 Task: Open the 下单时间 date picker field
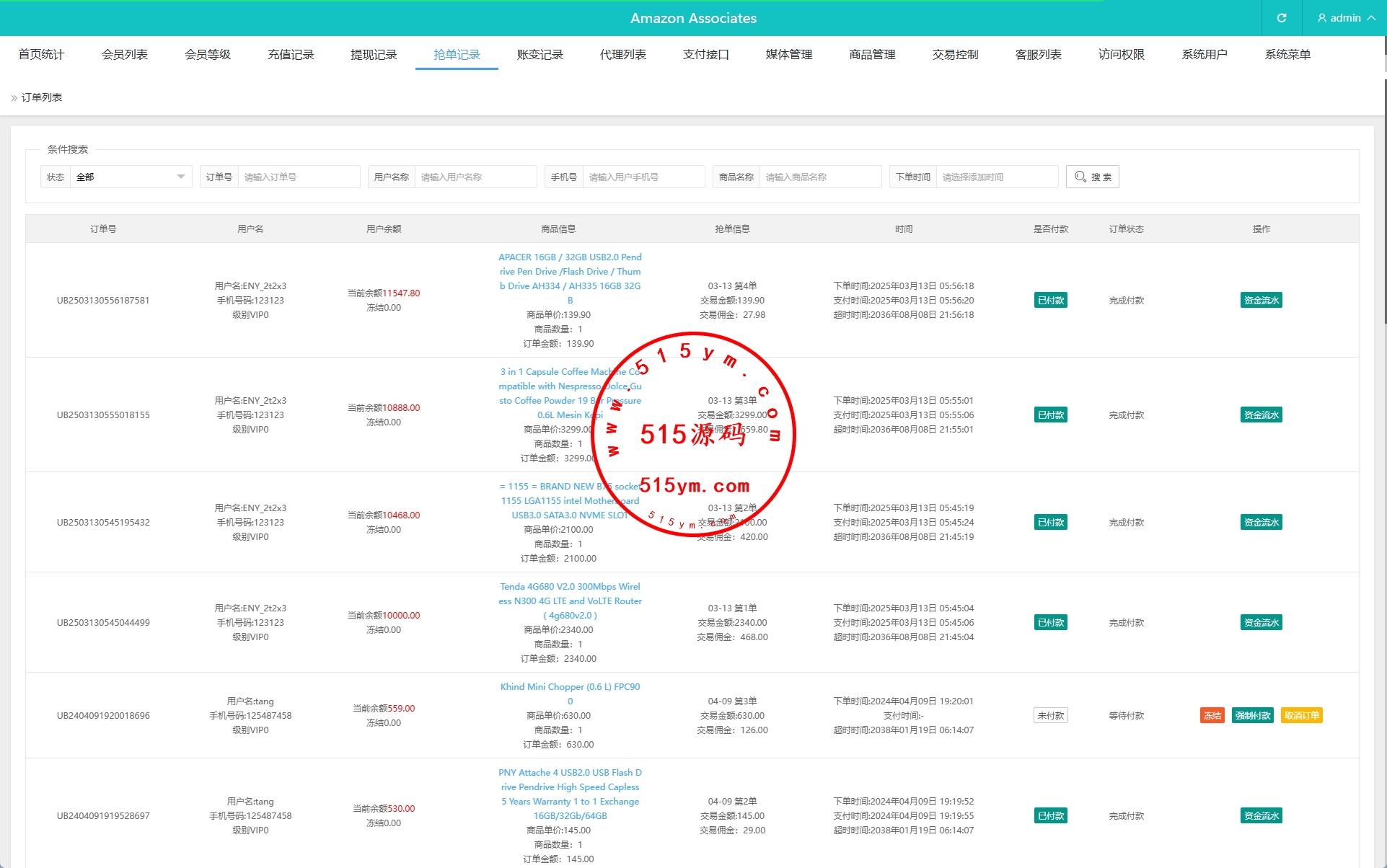pos(996,177)
